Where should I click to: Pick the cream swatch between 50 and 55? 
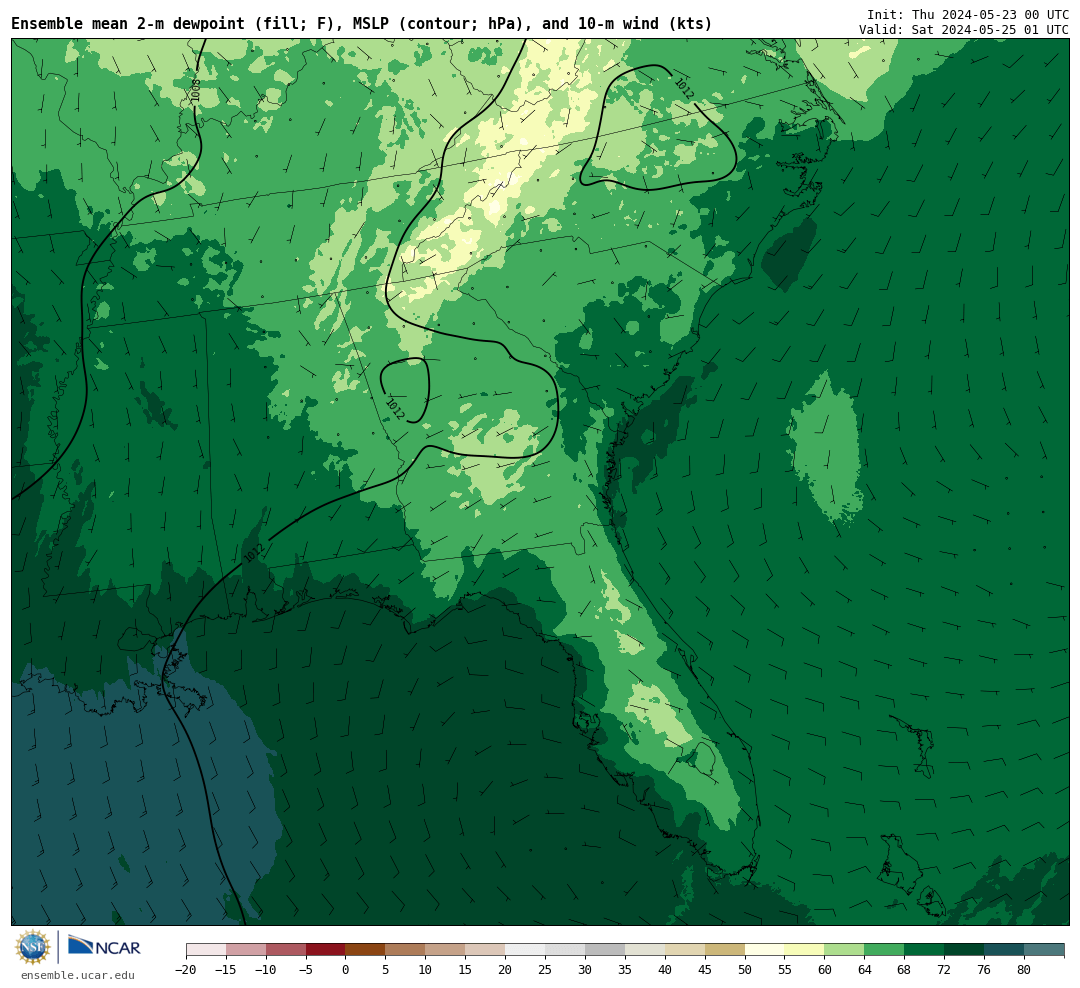pos(765,950)
